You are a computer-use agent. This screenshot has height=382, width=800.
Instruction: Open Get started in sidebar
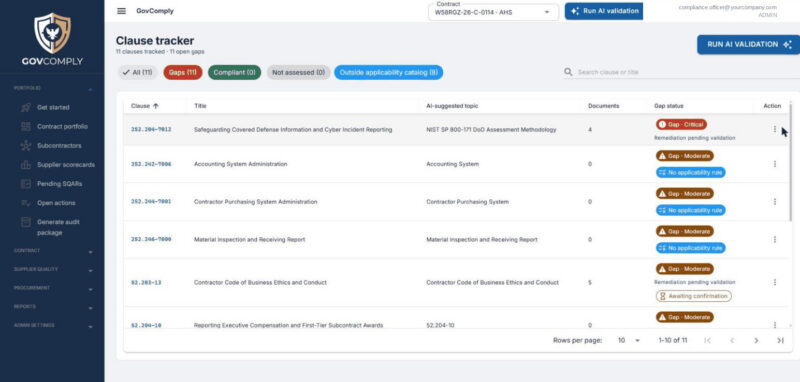click(x=53, y=108)
